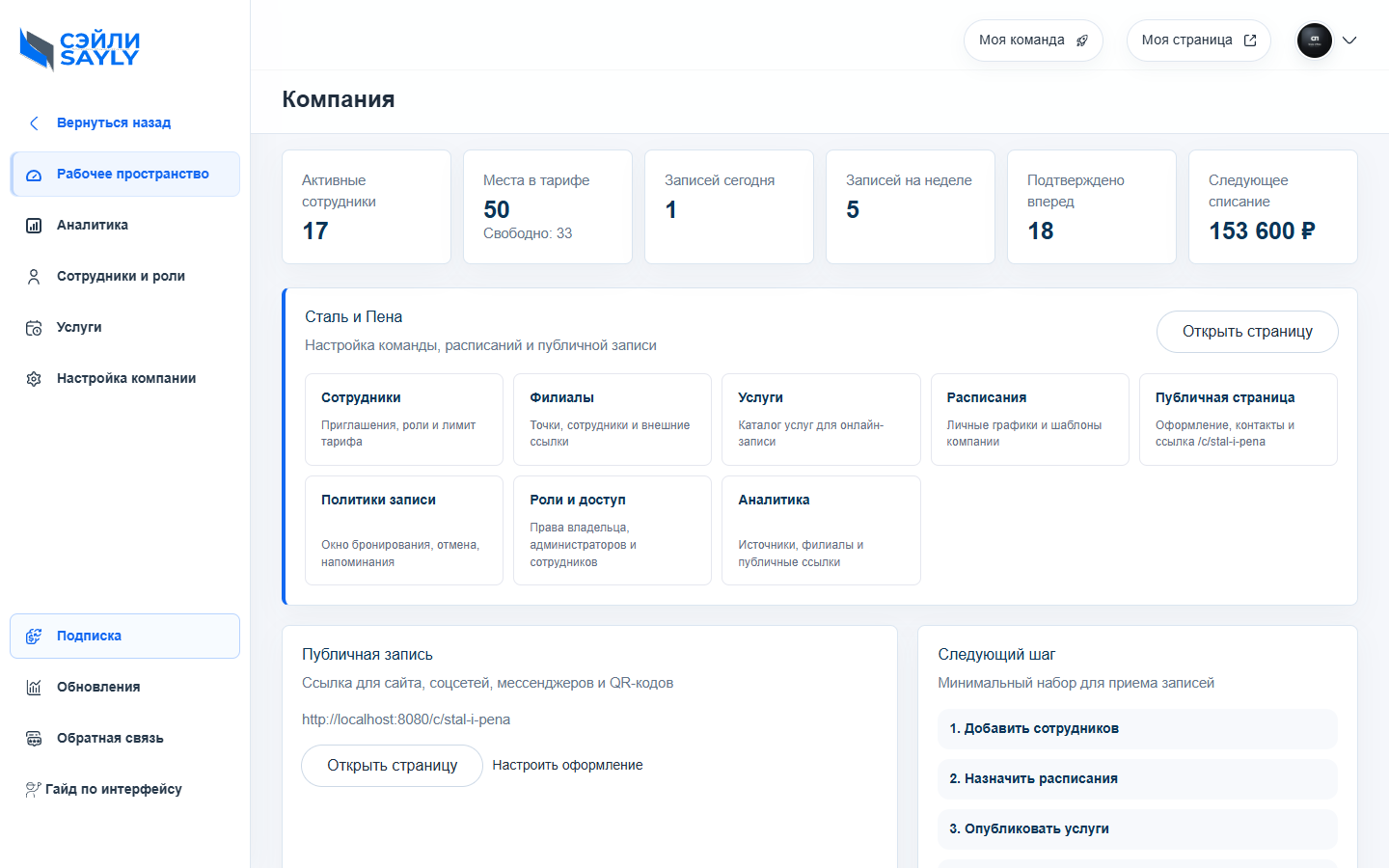Open Обратная связь in the sidebar

(125, 739)
